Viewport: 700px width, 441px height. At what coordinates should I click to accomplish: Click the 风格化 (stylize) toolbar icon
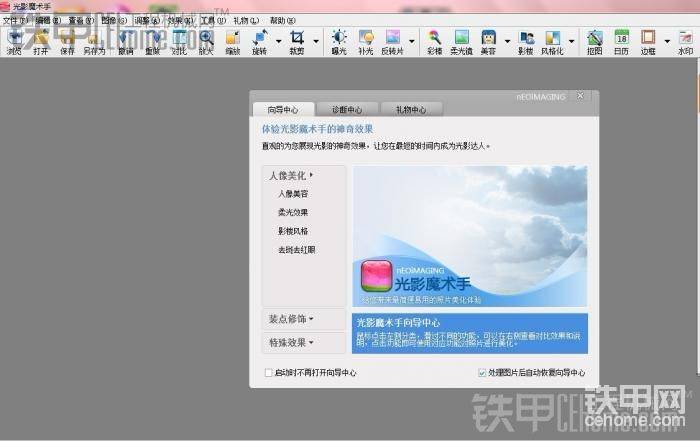[x=552, y=42]
